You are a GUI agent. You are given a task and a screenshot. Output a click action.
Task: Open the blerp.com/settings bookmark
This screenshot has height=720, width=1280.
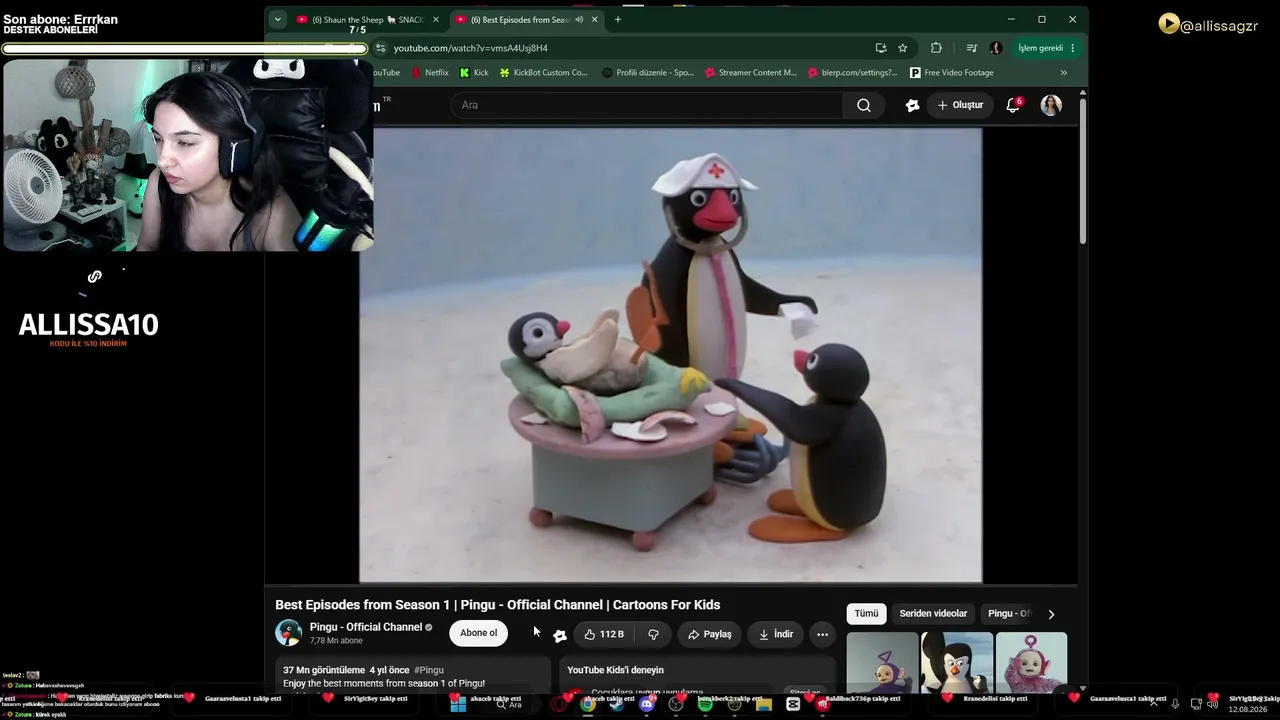(852, 73)
